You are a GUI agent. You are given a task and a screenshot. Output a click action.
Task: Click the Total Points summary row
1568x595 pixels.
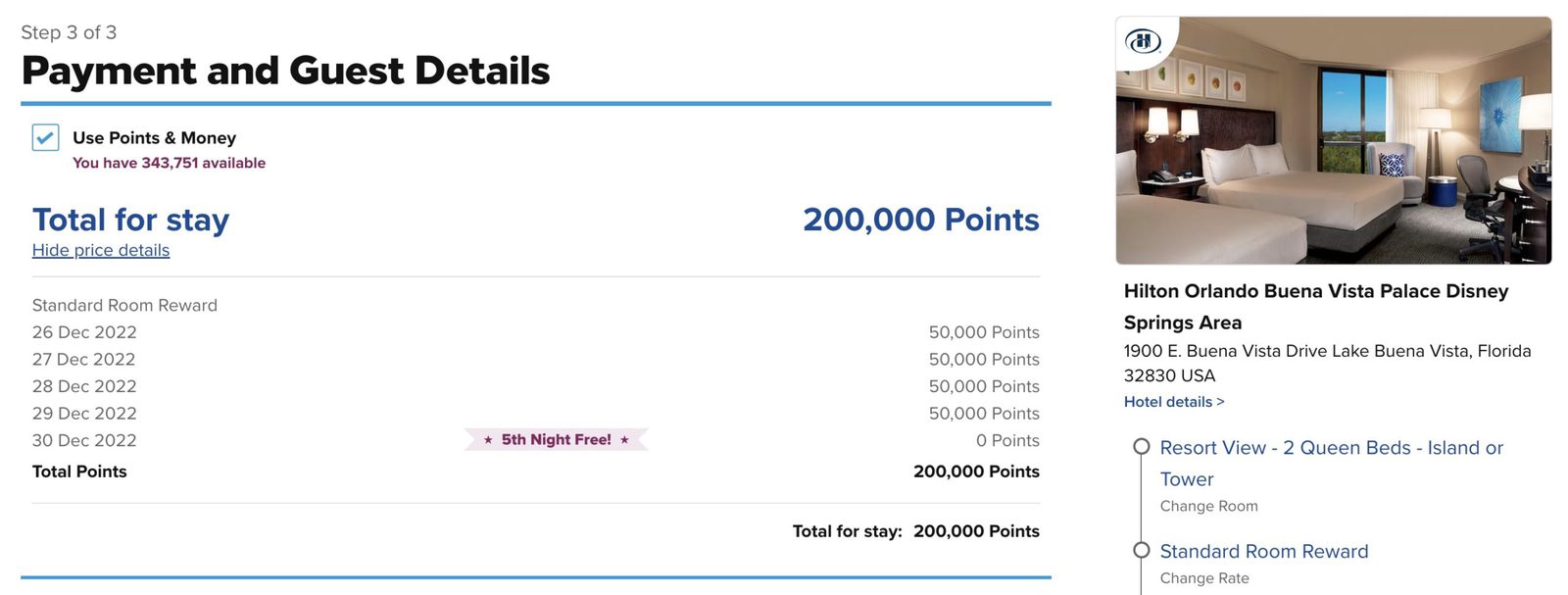79,471
